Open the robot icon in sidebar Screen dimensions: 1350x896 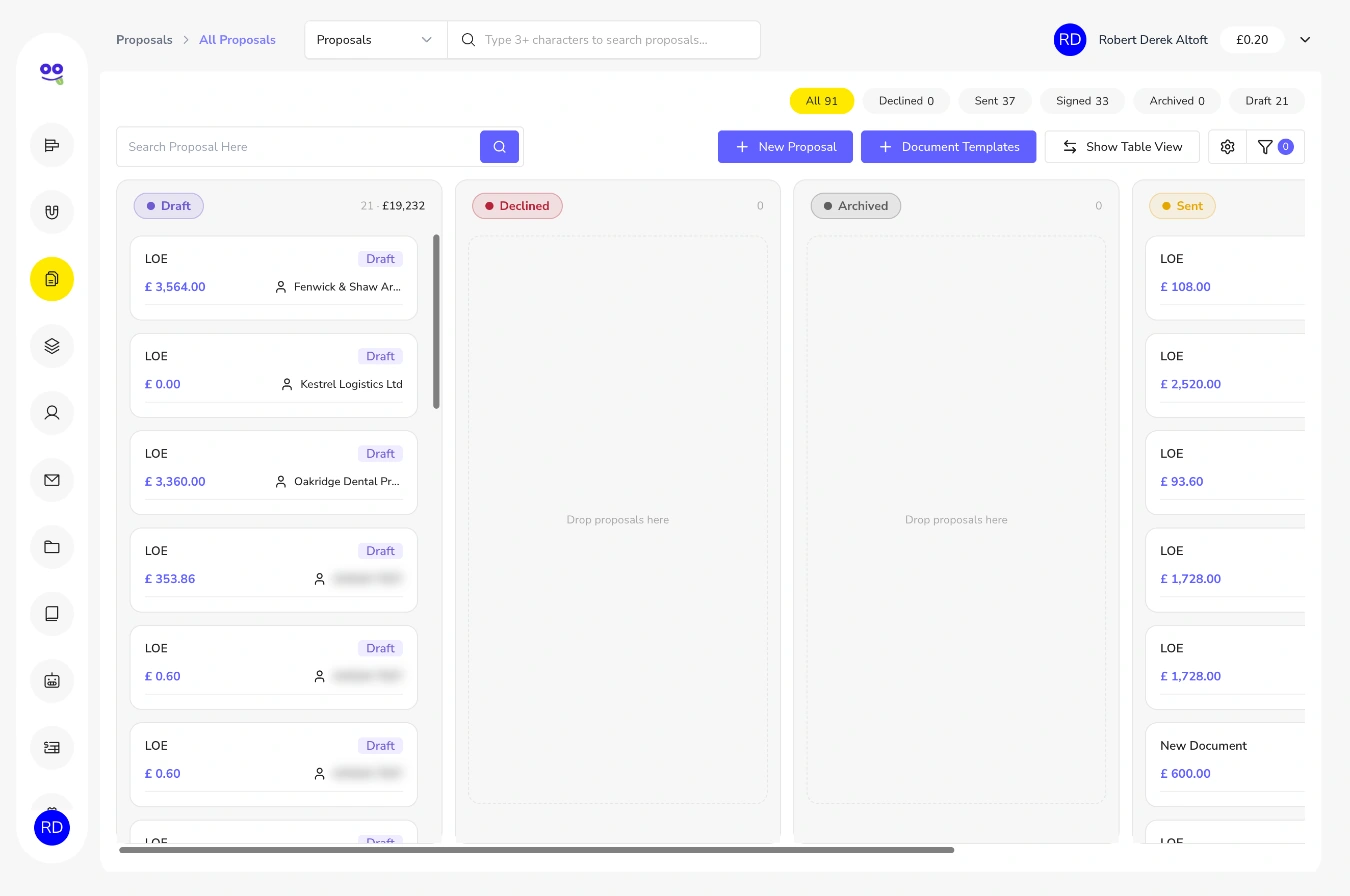point(52,681)
